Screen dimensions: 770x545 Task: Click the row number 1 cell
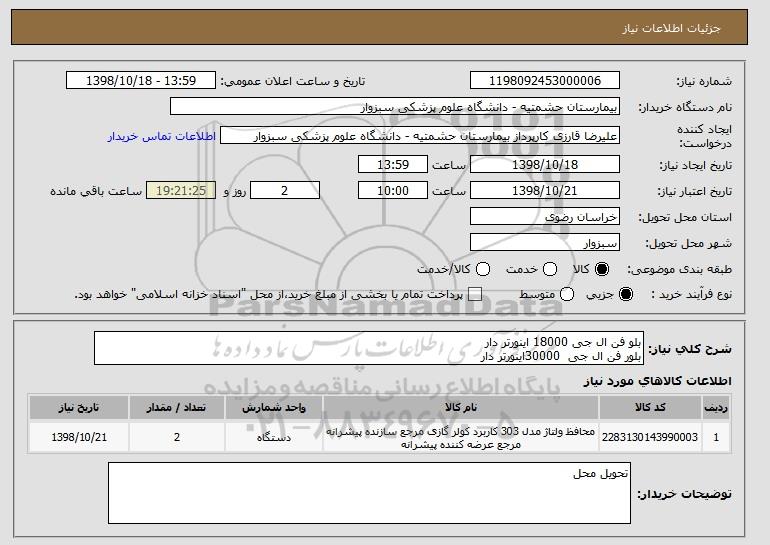tap(716, 437)
